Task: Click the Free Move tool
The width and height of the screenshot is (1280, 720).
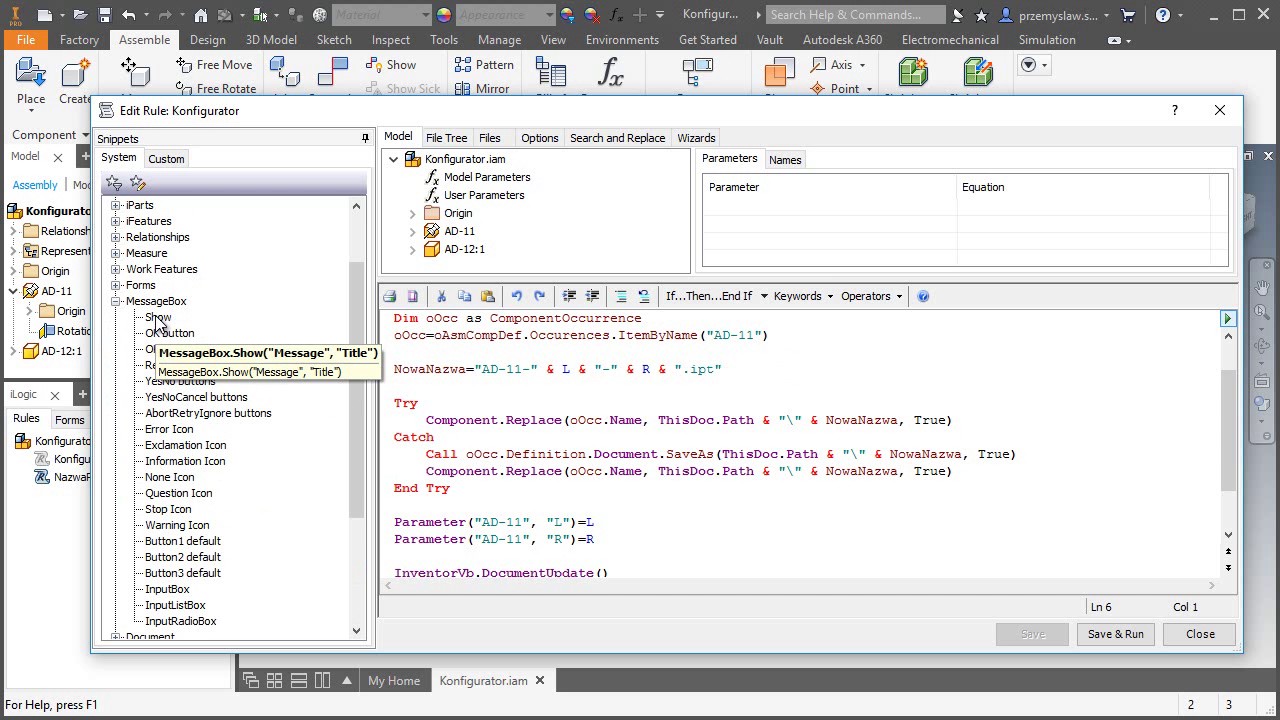Action: click(x=214, y=65)
